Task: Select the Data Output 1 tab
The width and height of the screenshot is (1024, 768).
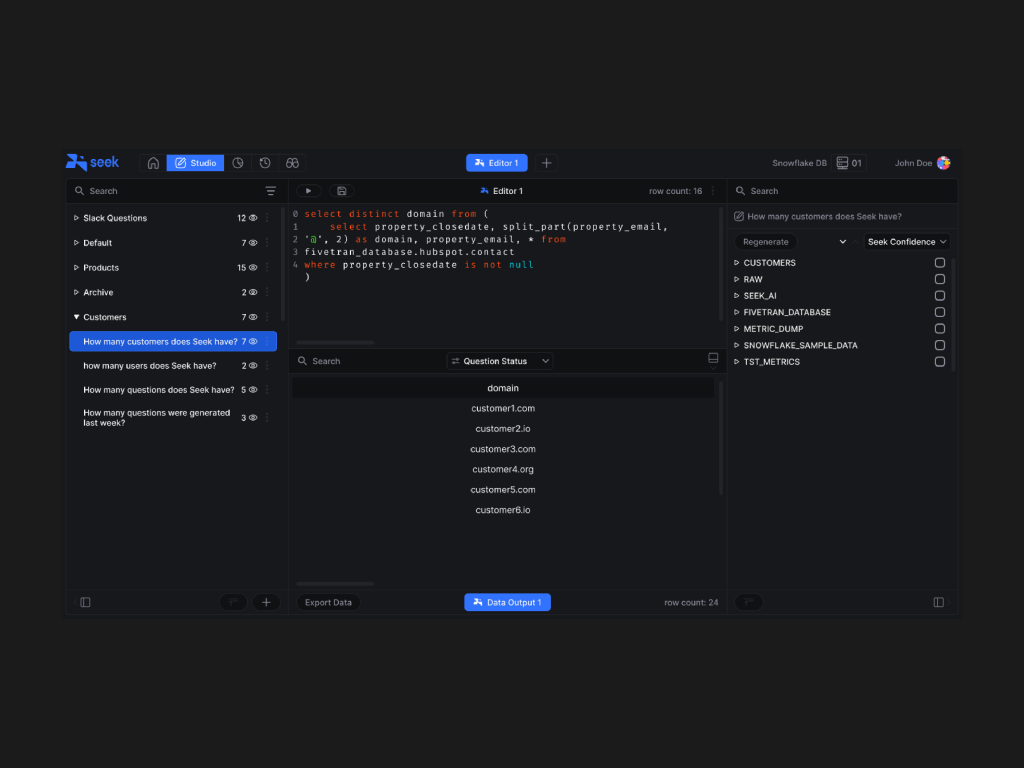Action: pos(507,602)
